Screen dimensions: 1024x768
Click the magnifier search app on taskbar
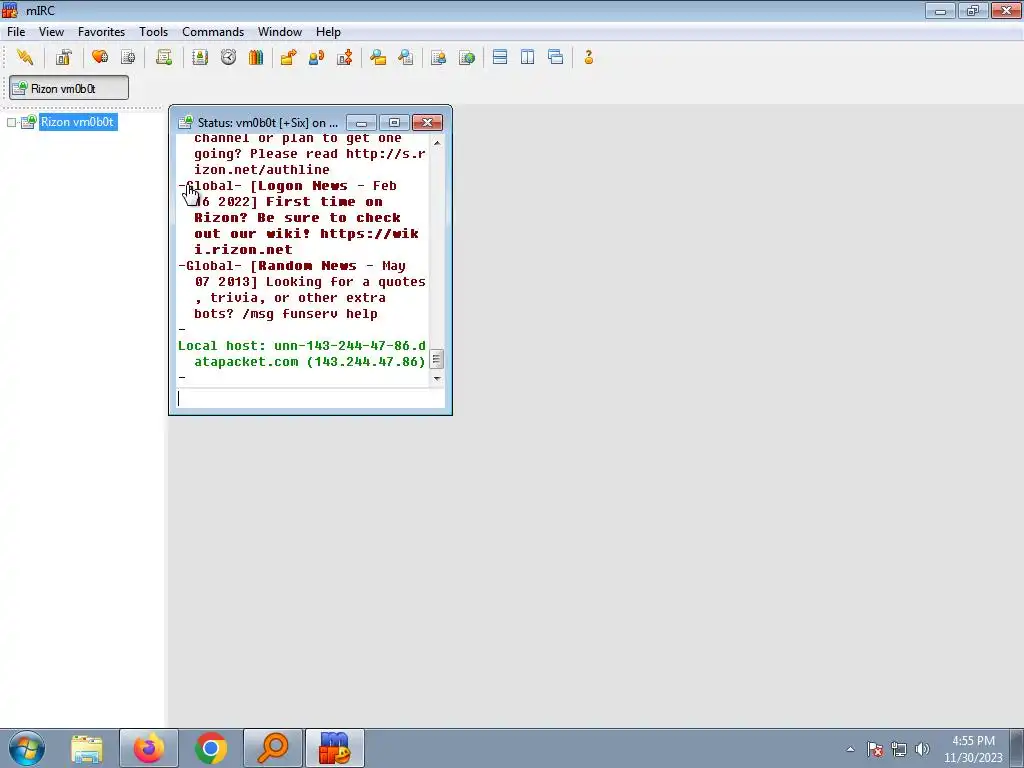point(273,748)
